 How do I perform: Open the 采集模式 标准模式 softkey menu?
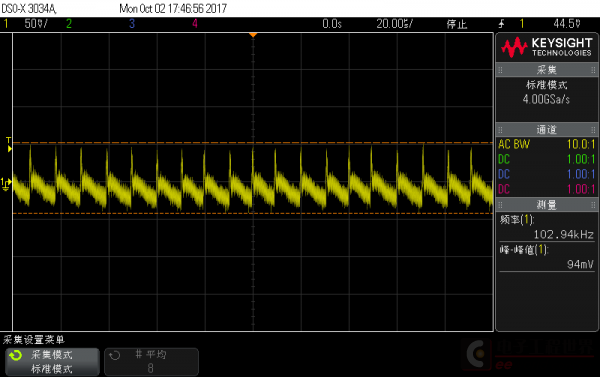click(x=52, y=362)
